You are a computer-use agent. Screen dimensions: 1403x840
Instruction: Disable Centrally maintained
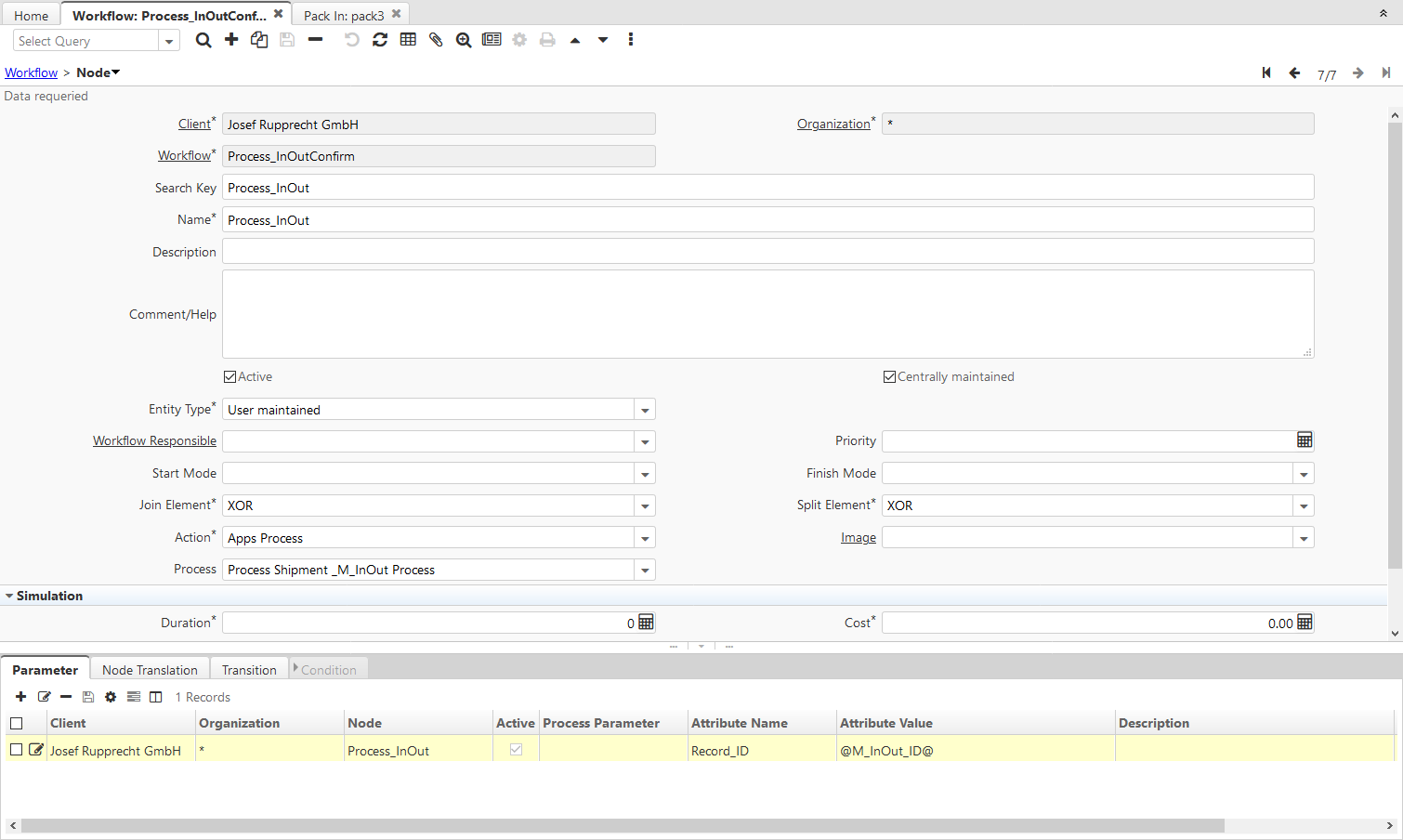[889, 376]
